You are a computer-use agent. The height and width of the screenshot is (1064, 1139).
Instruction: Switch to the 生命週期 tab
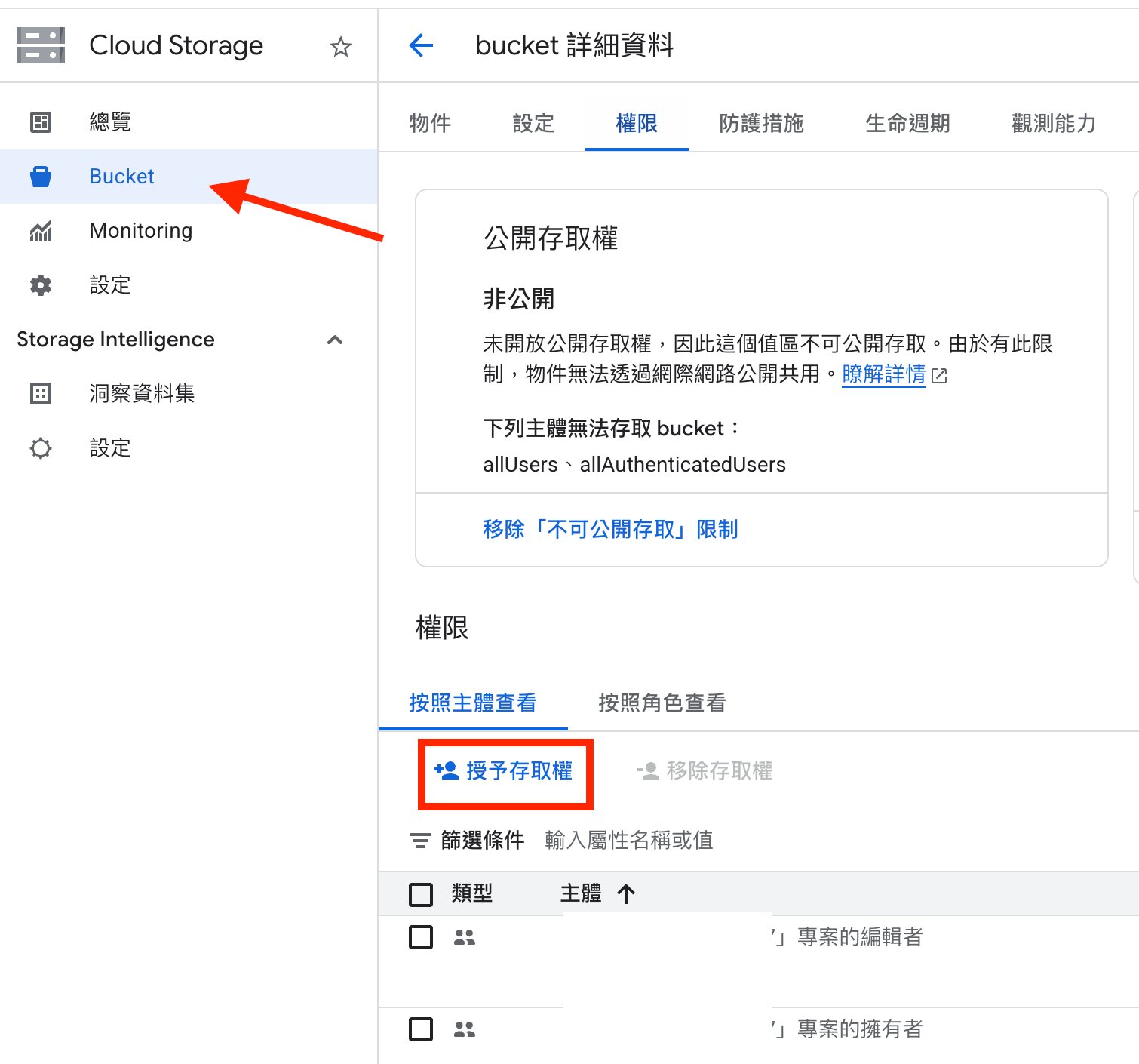coord(907,123)
